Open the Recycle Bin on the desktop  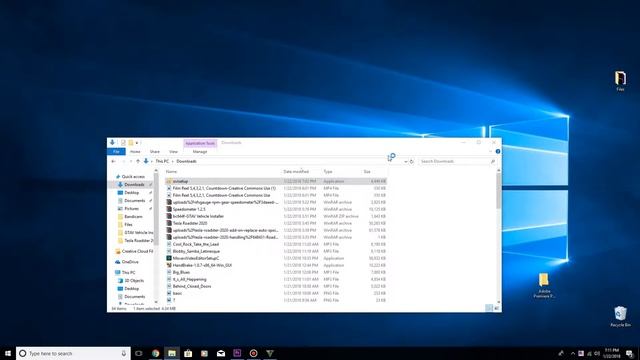click(620, 317)
